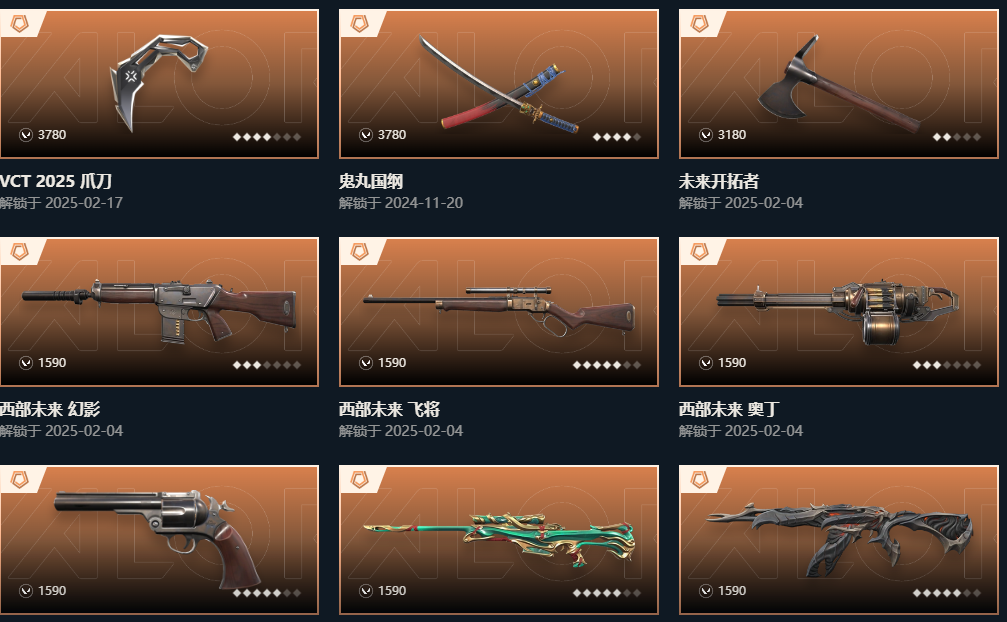Click the level diamonds on Marshal rifle card

tap(607, 365)
